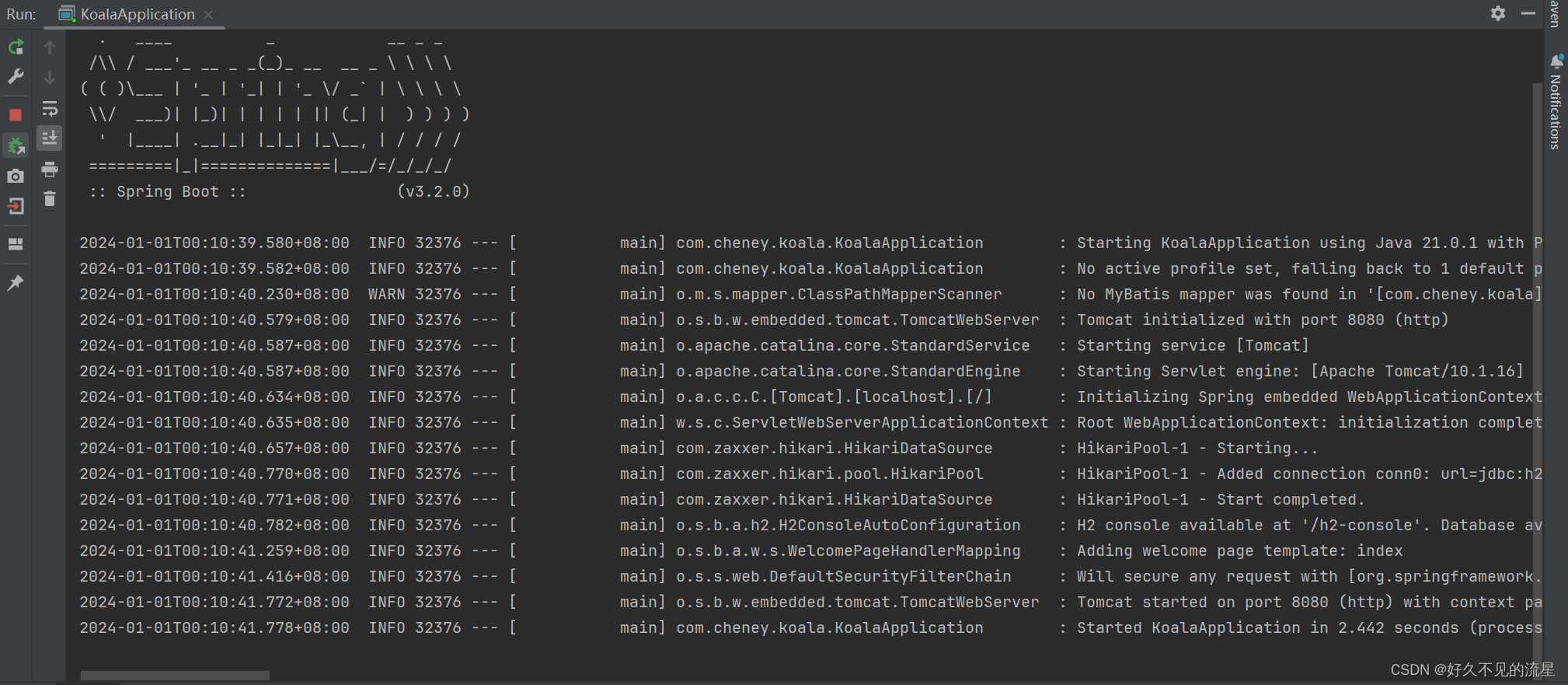Click the Up the Stack Trace arrow

coord(50,47)
